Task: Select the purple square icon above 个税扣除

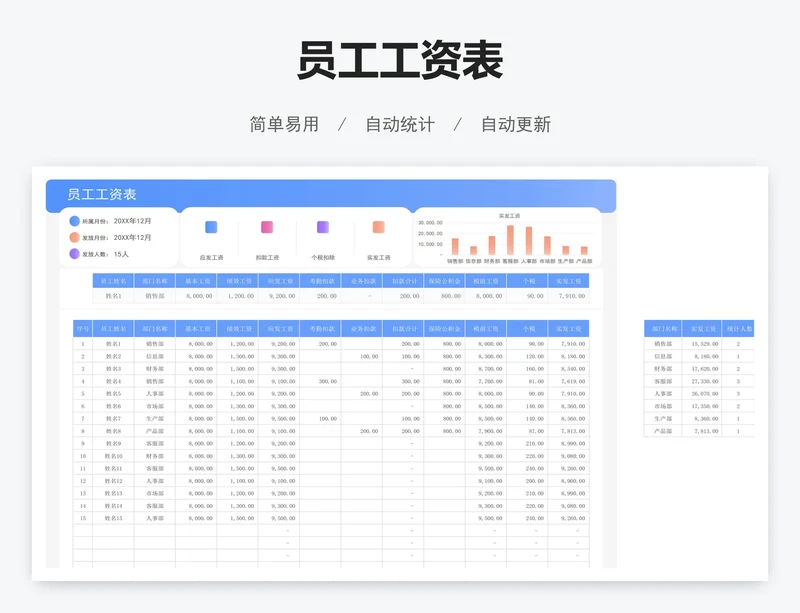Action: 322,227
